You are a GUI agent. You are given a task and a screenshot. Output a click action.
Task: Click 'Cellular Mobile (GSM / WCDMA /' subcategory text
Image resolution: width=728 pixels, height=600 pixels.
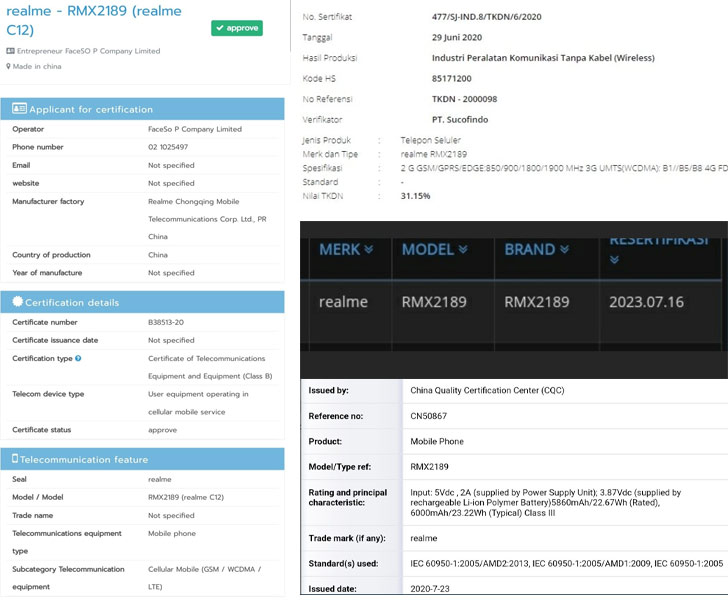(x=204, y=569)
